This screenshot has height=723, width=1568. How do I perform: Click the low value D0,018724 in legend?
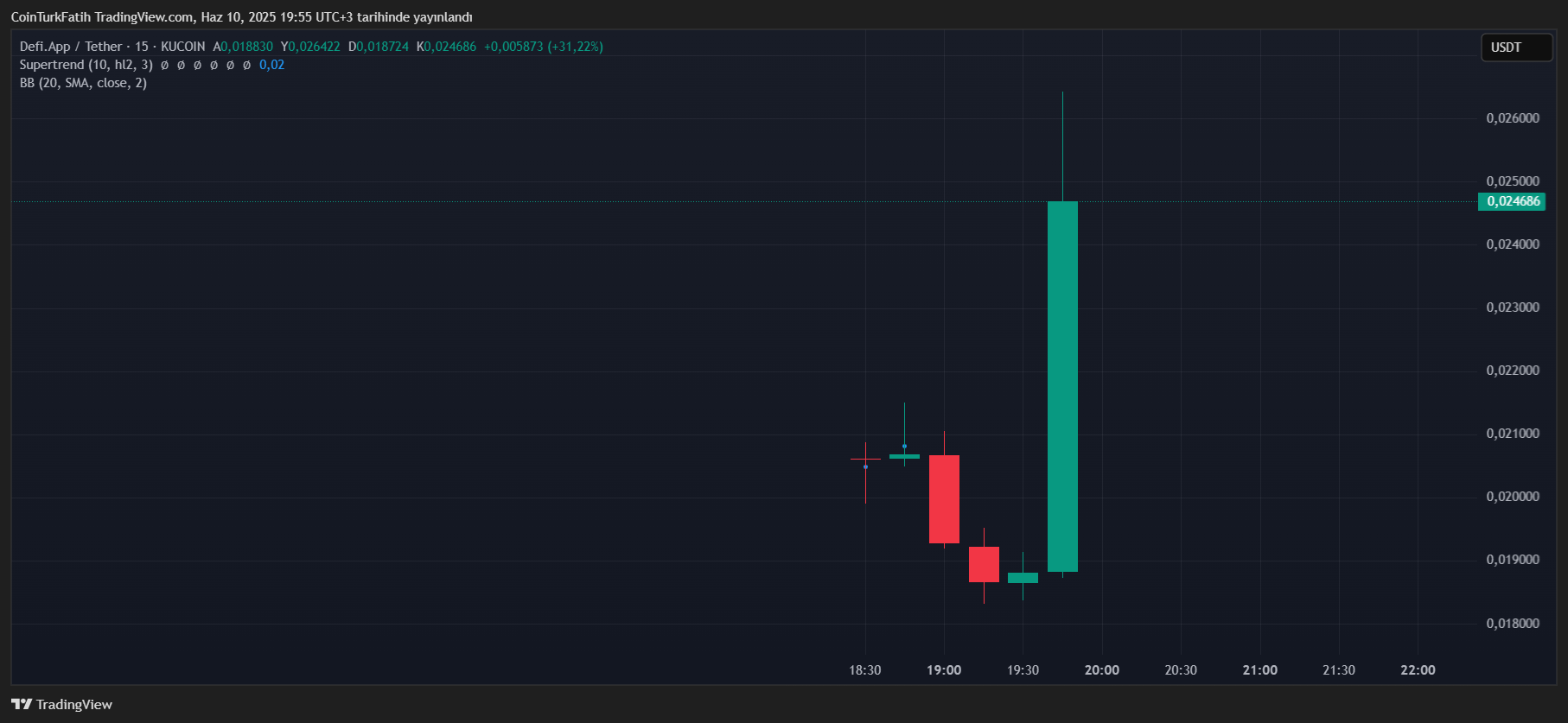[379, 47]
